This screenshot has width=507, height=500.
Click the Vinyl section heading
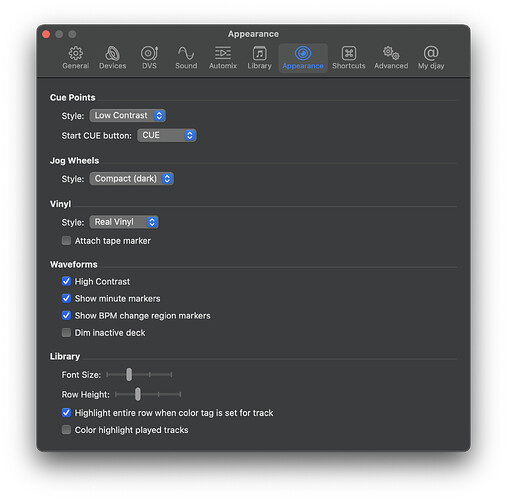pyautogui.click(x=60, y=204)
